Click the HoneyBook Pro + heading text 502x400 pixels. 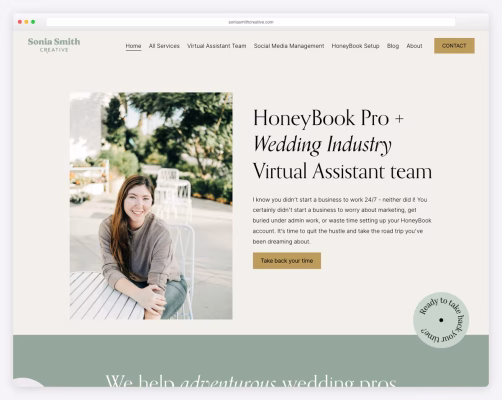coord(328,118)
